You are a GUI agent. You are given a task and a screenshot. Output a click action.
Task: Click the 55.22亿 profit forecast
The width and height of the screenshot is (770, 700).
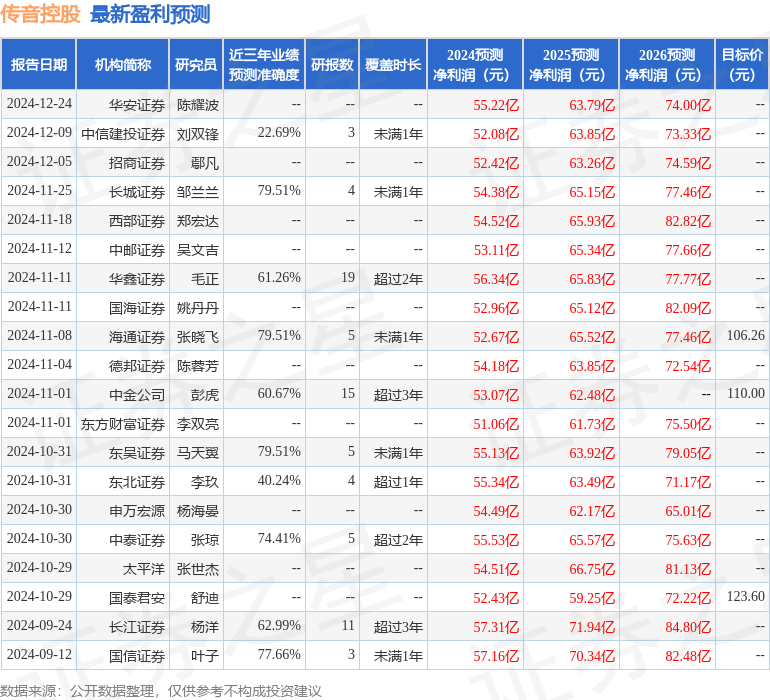[x=496, y=105]
